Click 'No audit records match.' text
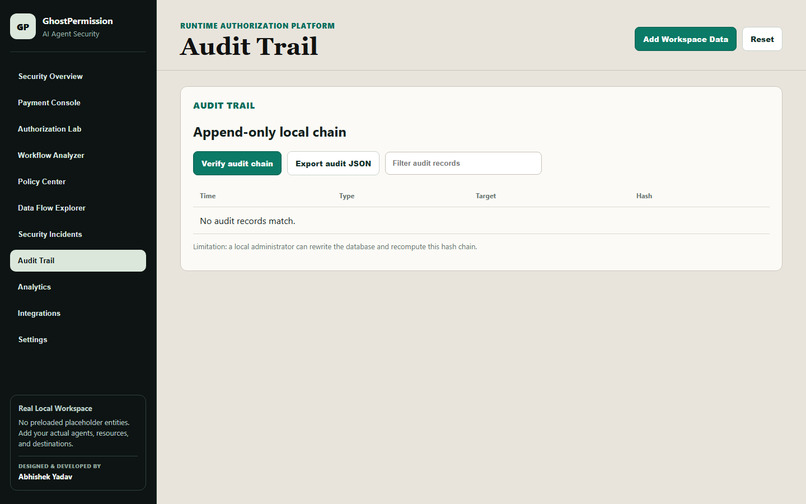Viewport: 806px width, 504px height. (x=247, y=221)
